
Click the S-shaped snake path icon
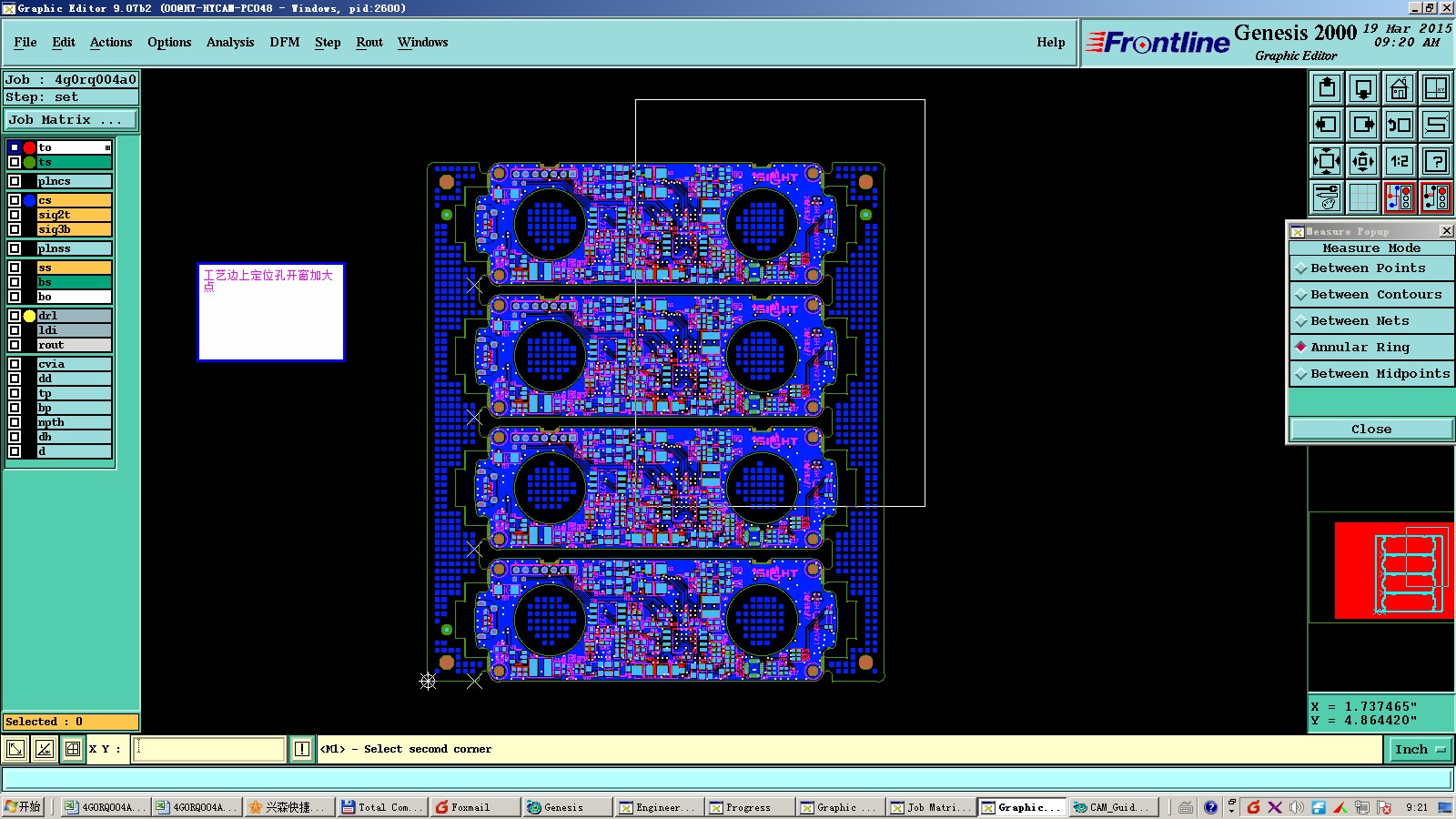click(x=1436, y=125)
